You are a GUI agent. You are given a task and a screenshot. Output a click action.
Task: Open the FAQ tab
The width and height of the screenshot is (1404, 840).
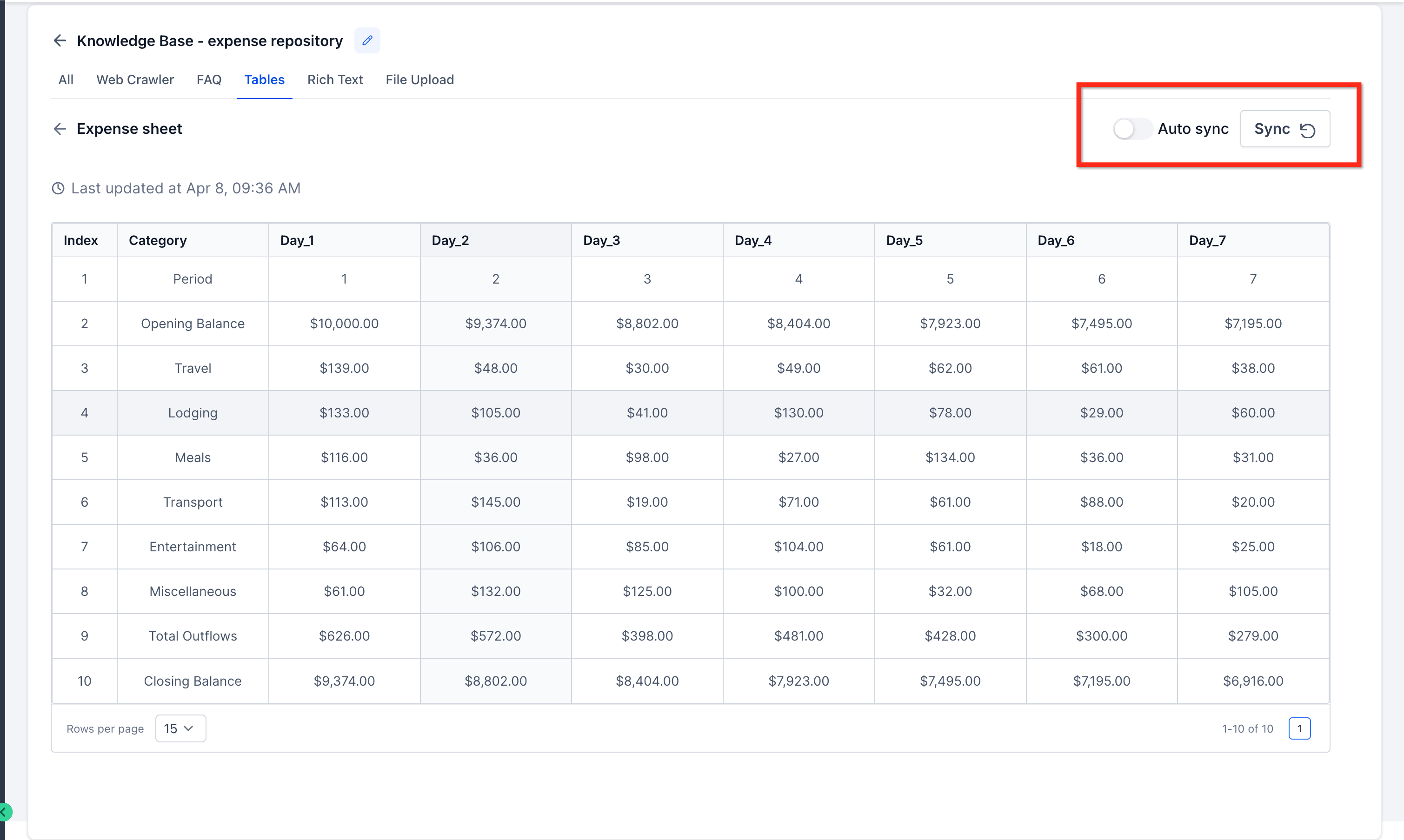click(208, 80)
